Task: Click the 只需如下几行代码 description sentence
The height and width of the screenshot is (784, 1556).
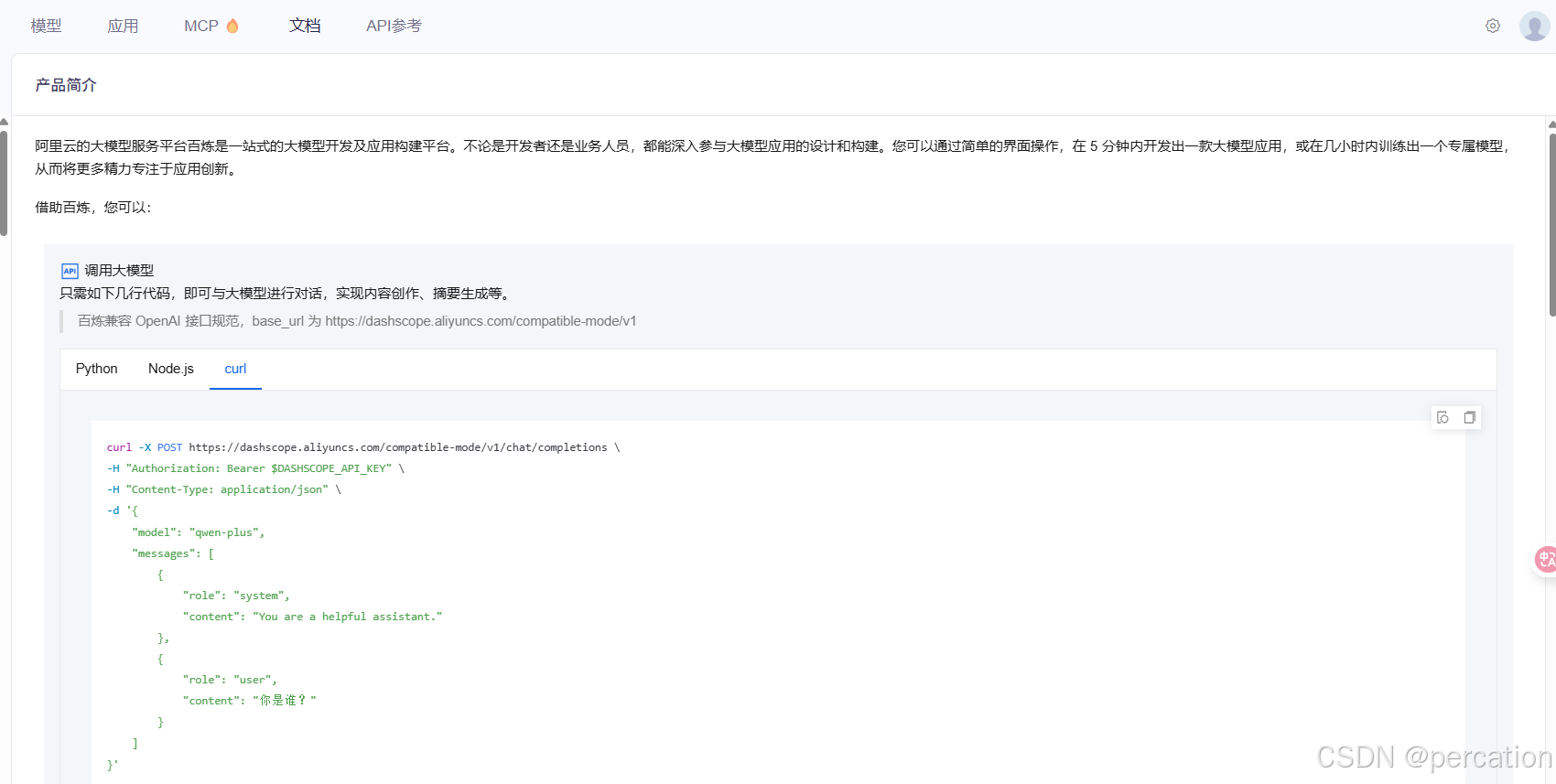Action: [x=286, y=294]
